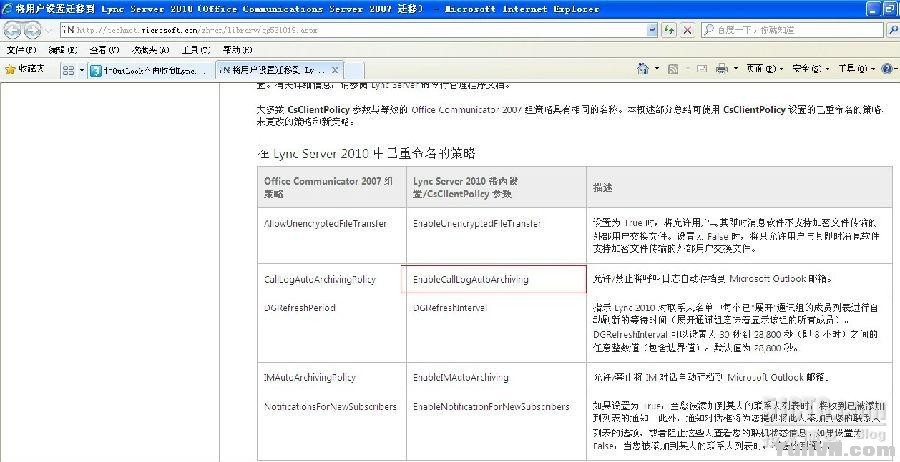Open the 安全(S) command bar menu
This screenshot has width=900, height=462.
tap(811, 69)
